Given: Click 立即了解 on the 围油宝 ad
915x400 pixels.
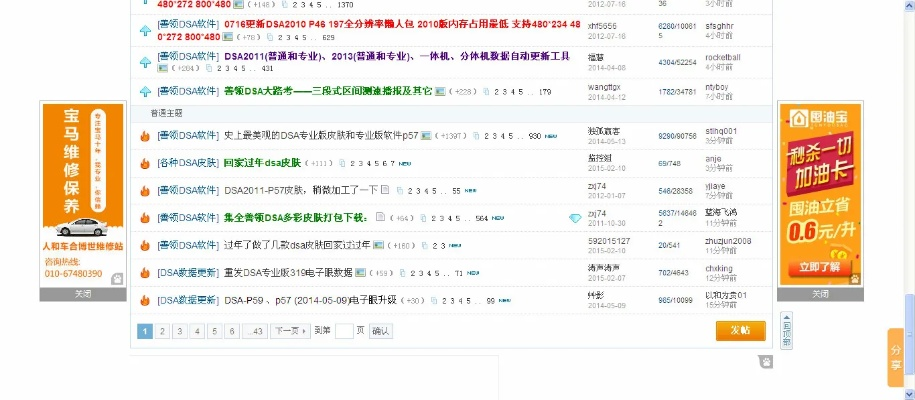Looking at the screenshot, I should click(x=819, y=268).
